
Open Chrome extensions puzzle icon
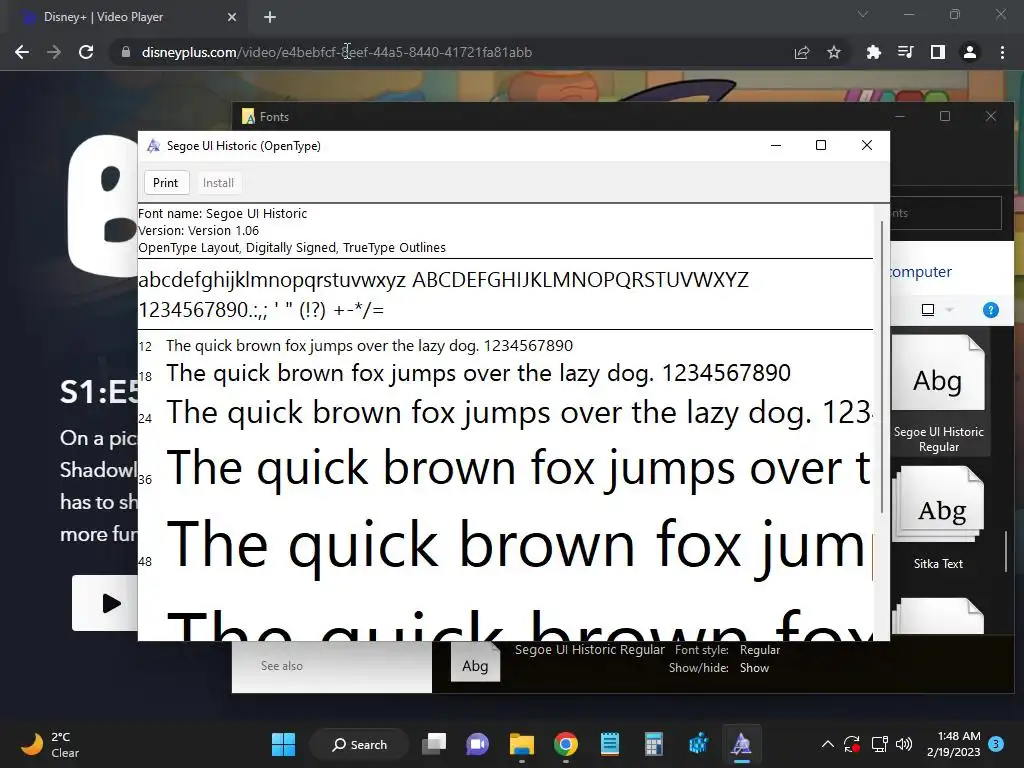[873, 52]
